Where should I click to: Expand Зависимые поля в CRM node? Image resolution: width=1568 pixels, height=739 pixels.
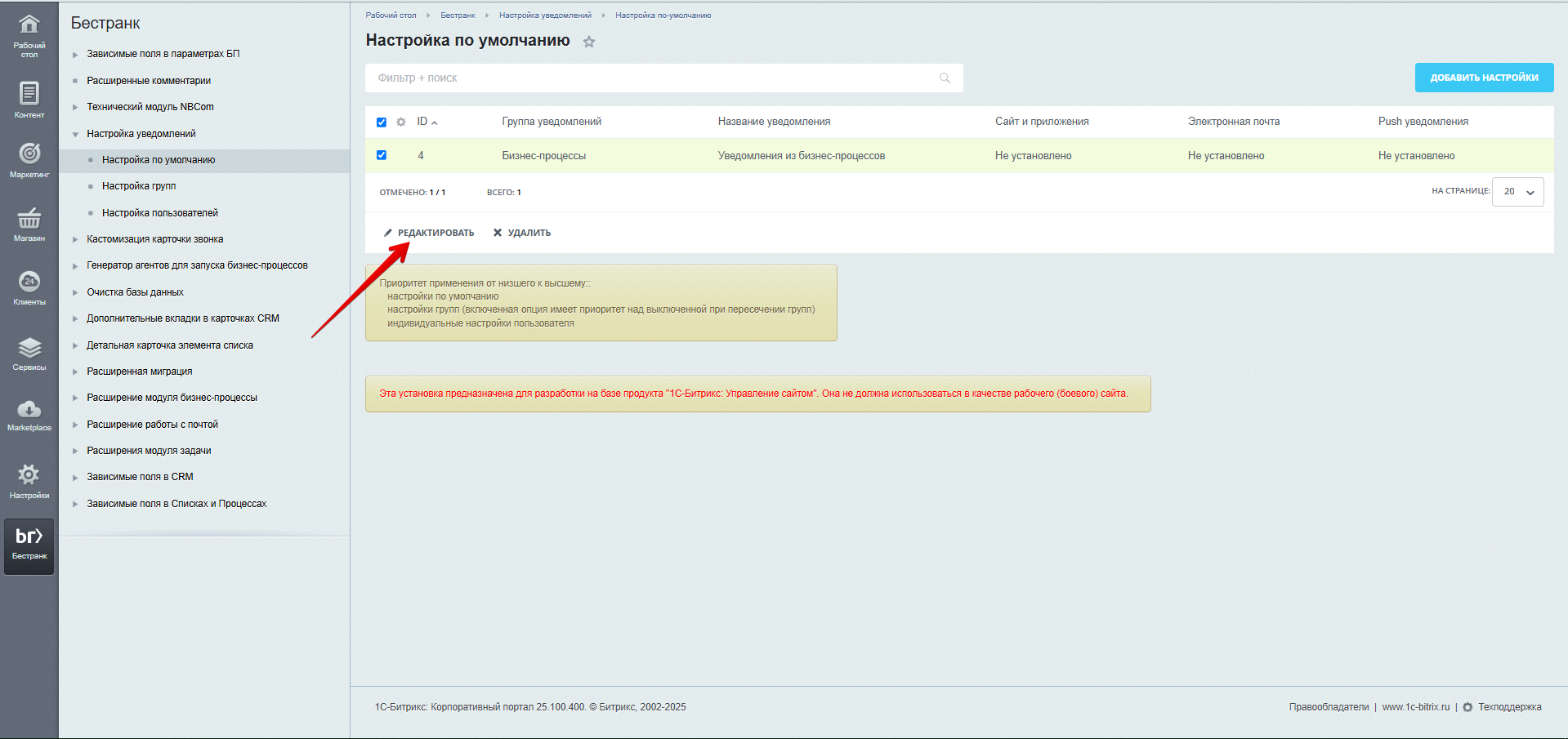click(x=75, y=478)
